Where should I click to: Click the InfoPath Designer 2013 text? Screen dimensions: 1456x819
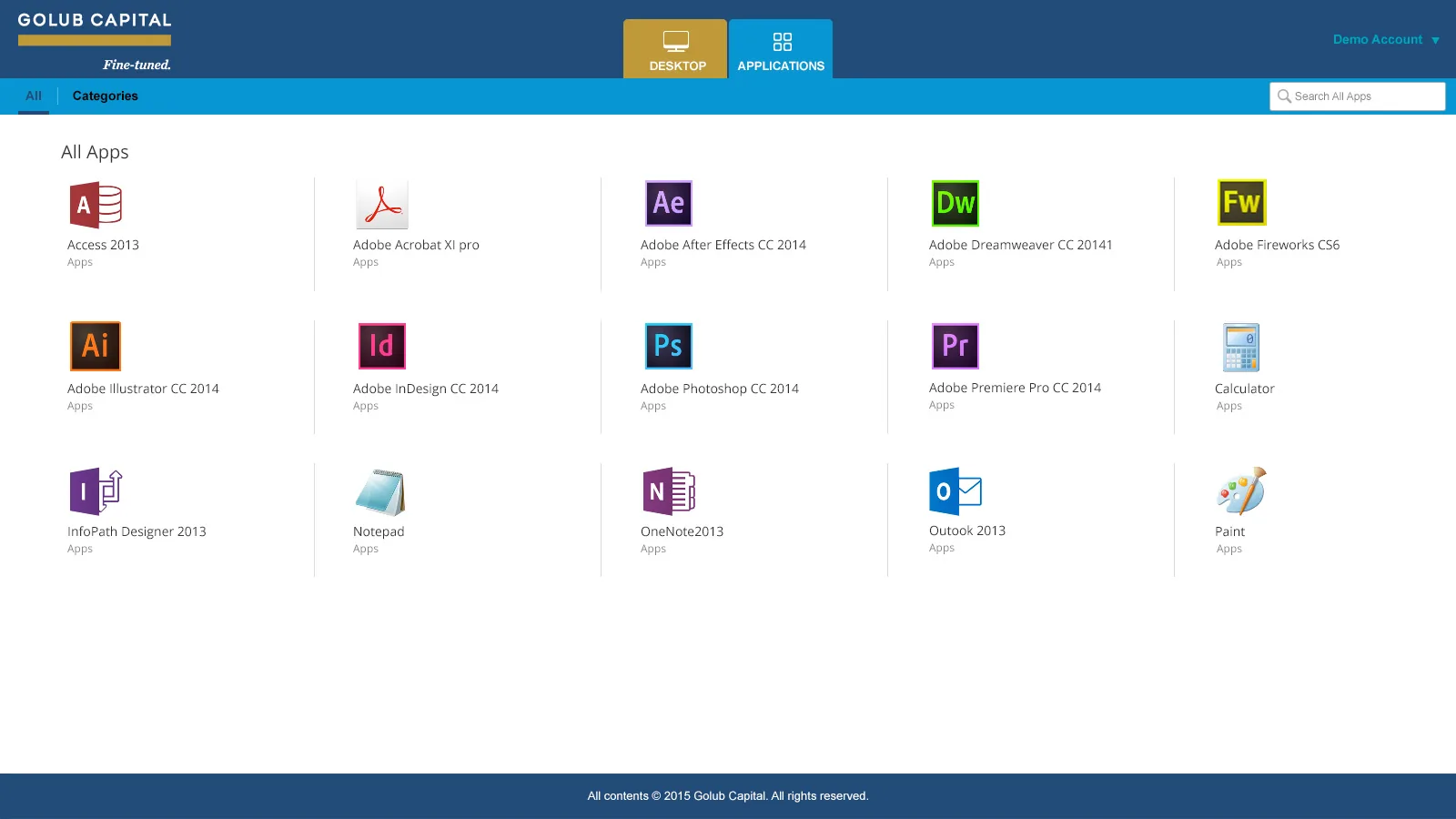point(136,531)
